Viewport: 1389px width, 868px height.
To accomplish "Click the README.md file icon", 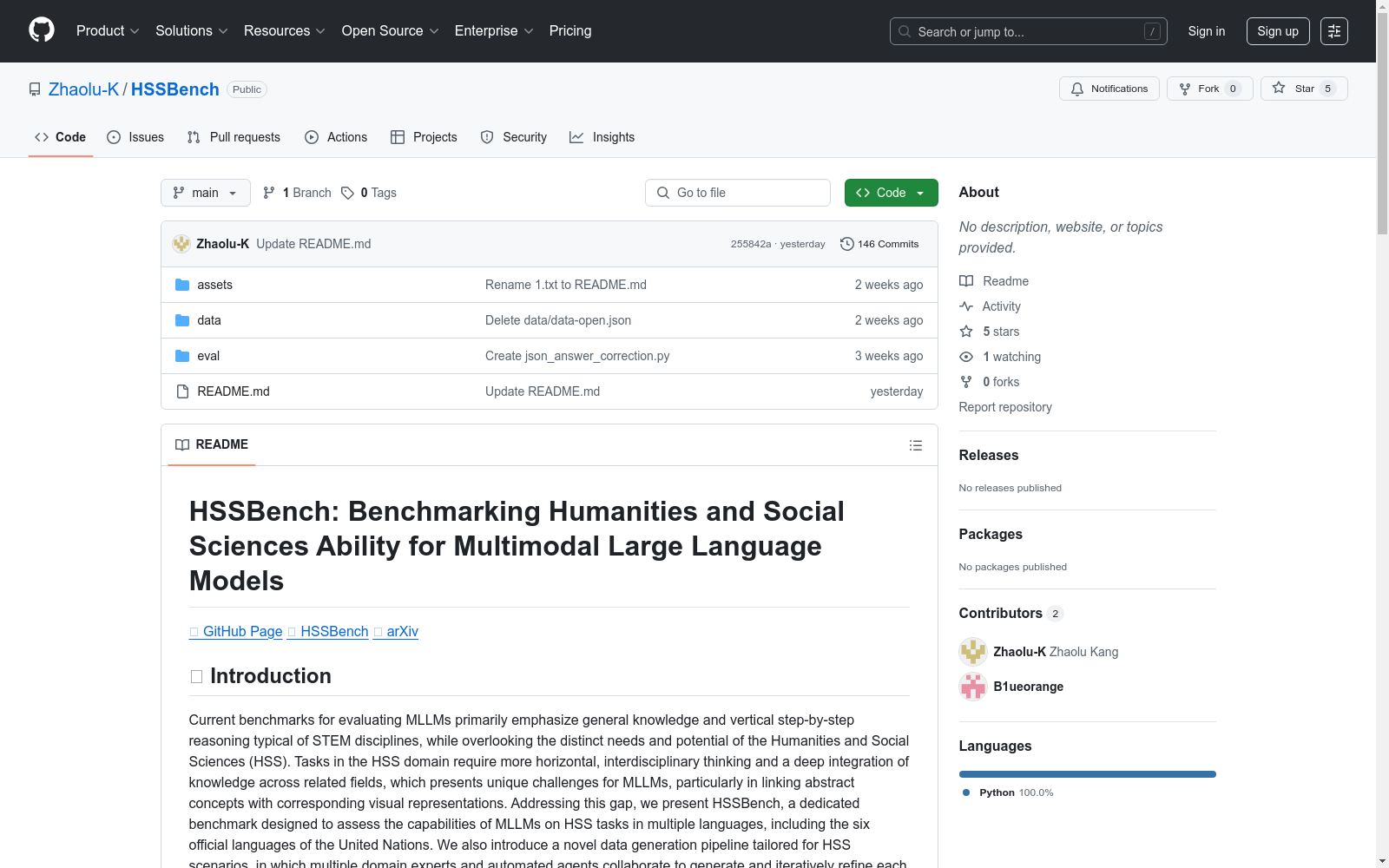I will pyautogui.click(x=182, y=391).
